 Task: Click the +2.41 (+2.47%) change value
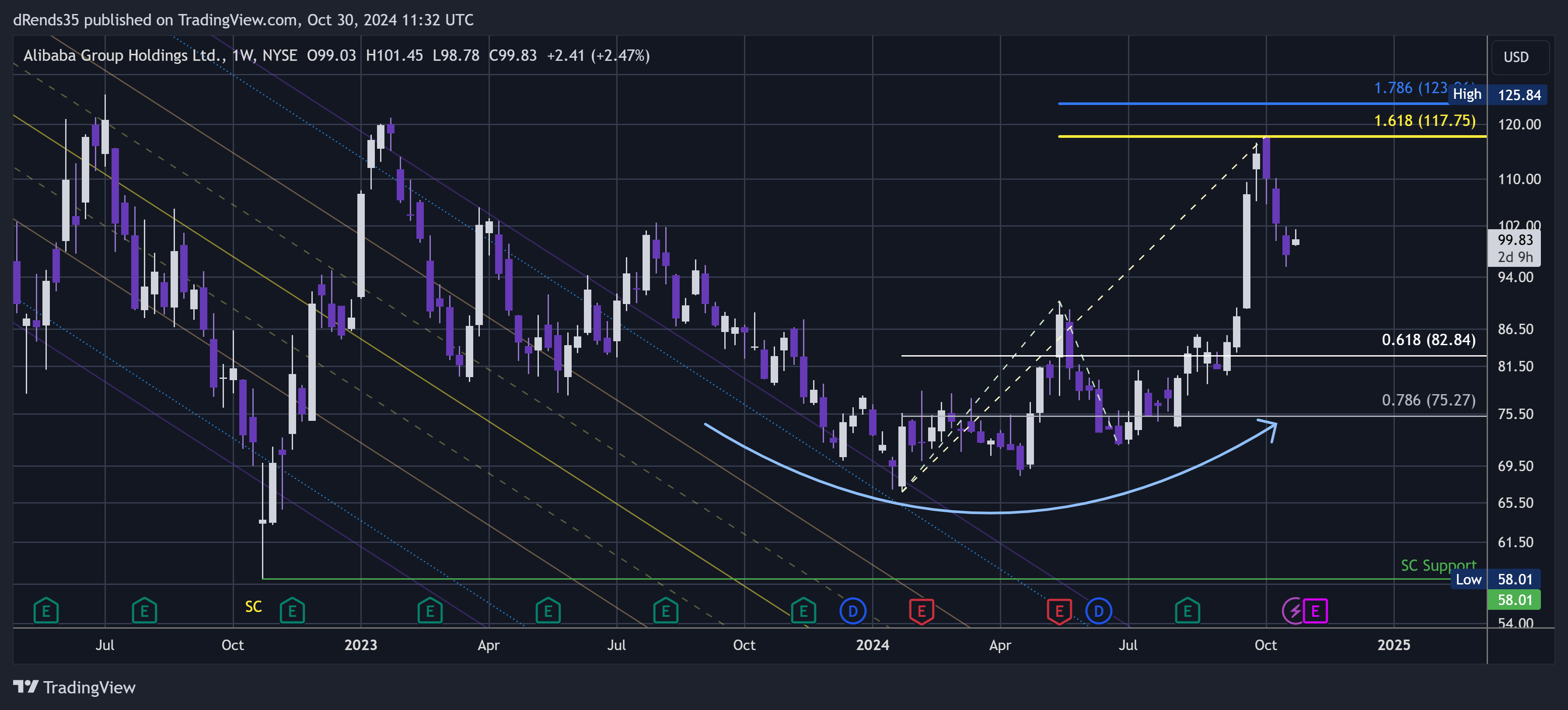[598, 56]
